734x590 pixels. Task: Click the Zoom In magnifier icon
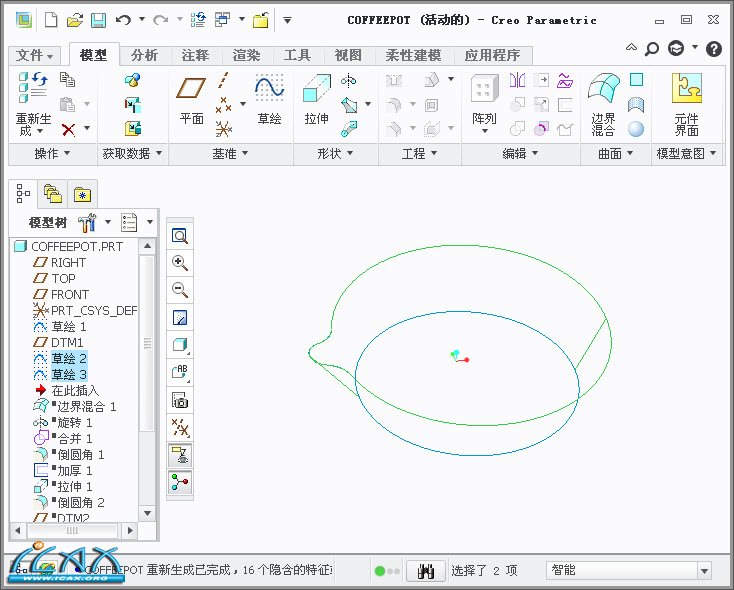tap(180, 263)
